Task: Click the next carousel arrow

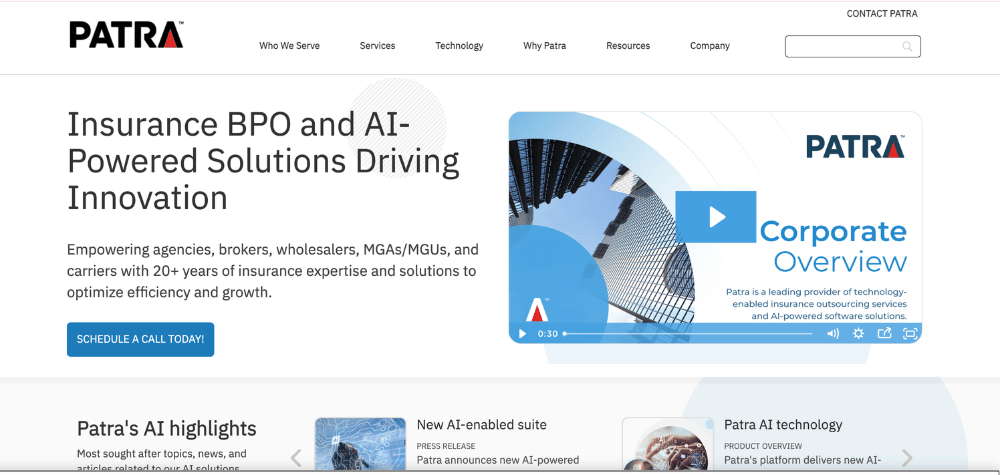Action: [907, 458]
